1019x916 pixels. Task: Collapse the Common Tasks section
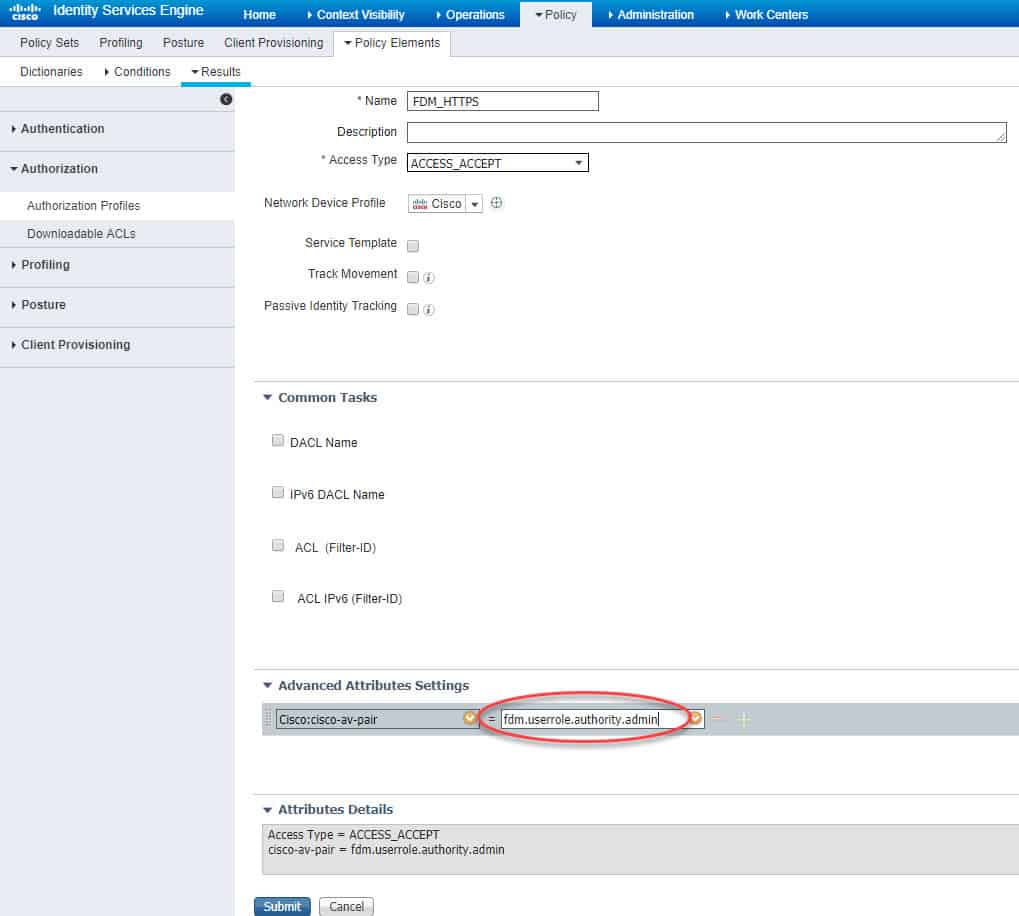coord(267,397)
